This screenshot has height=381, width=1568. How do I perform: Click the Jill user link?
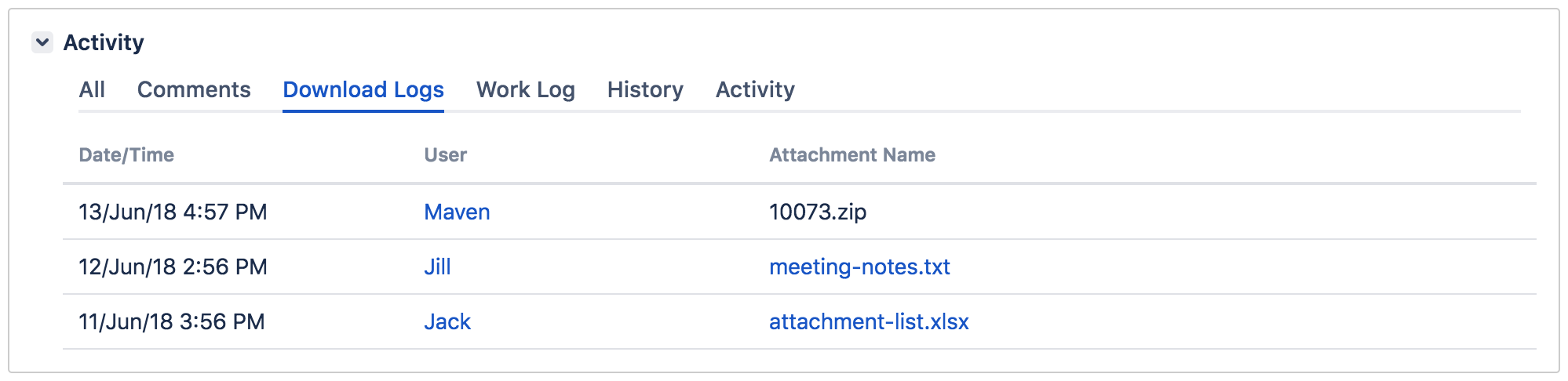tap(437, 267)
